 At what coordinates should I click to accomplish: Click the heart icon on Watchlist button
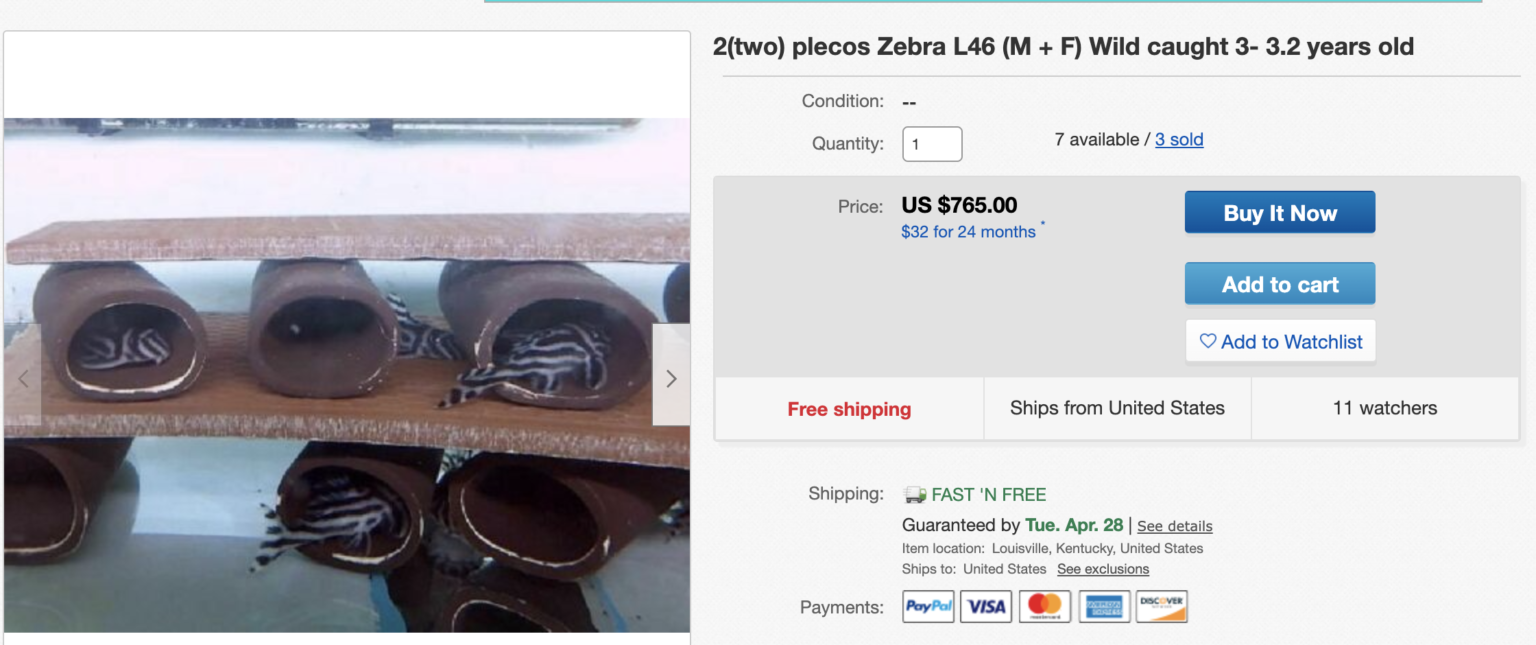[1208, 341]
